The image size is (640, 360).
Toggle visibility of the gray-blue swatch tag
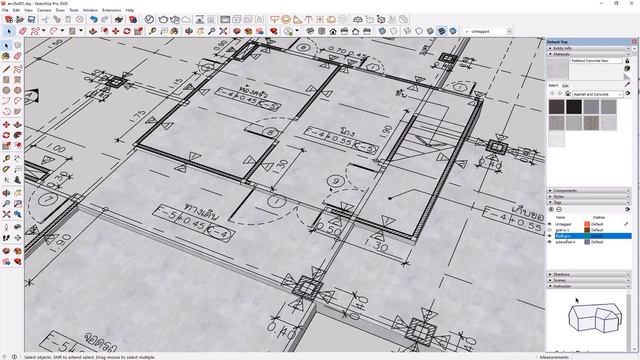[x=550, y=242]
